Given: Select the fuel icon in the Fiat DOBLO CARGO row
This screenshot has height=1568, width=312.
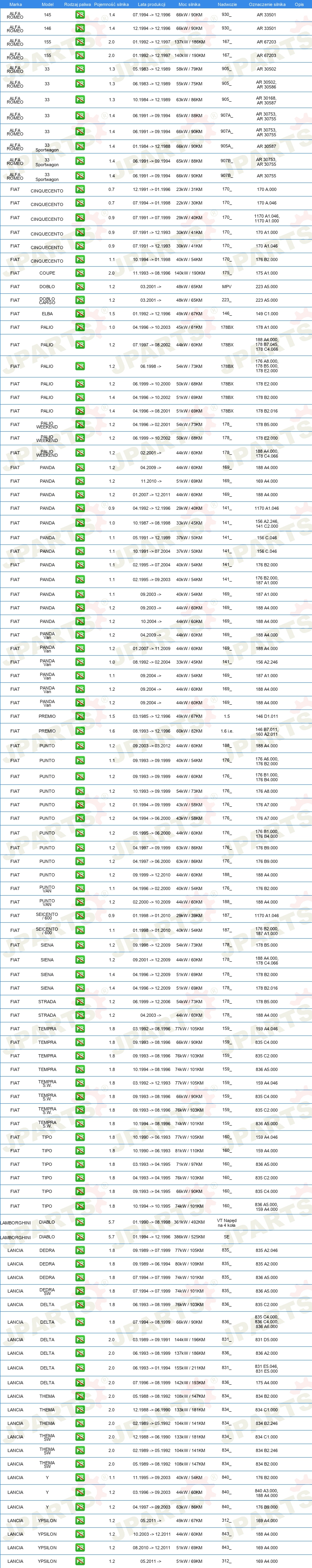Looking at the screenshot, I should click(80, 300).
